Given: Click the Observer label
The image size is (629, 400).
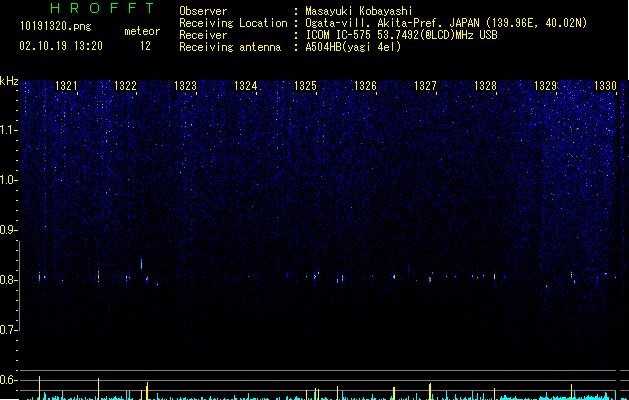Looking at the screenshot, I should click(x=203, y=11).
